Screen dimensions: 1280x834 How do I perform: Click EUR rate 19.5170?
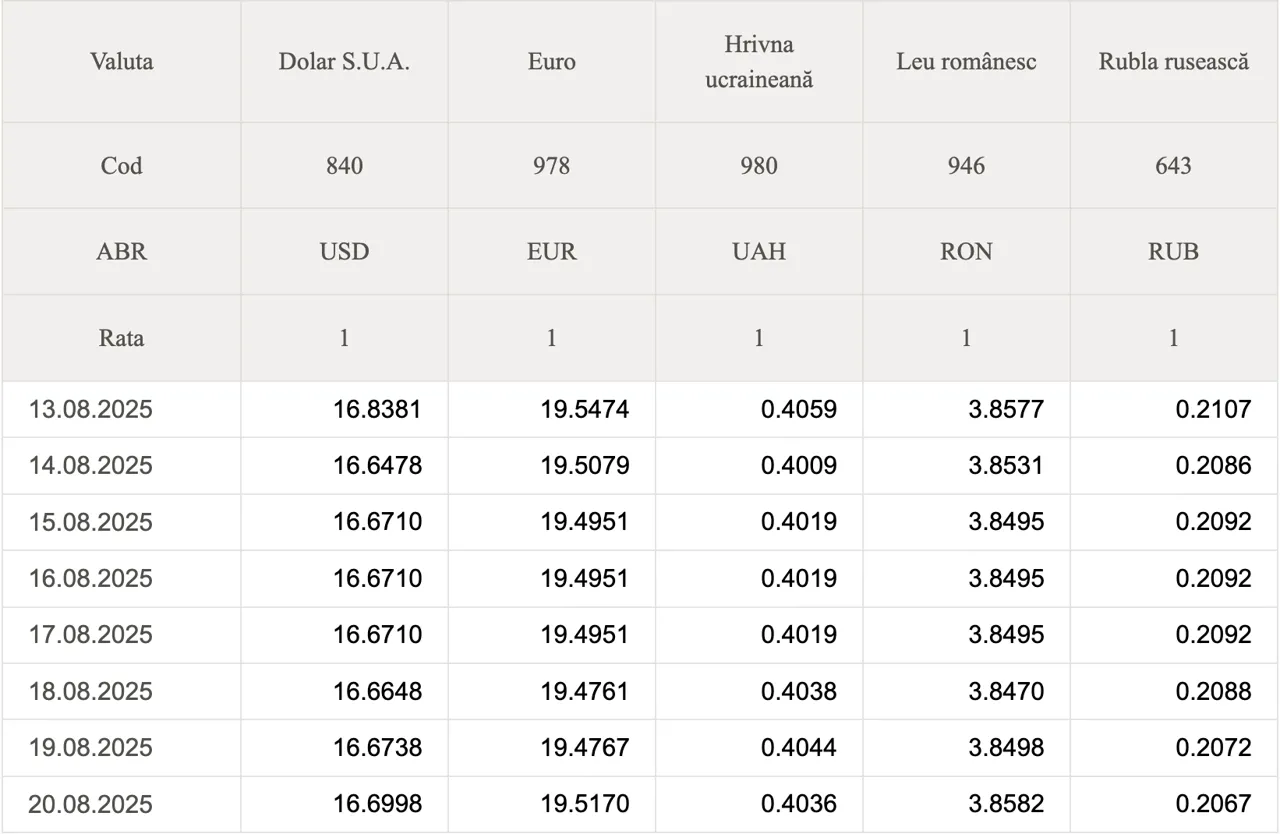585,804
